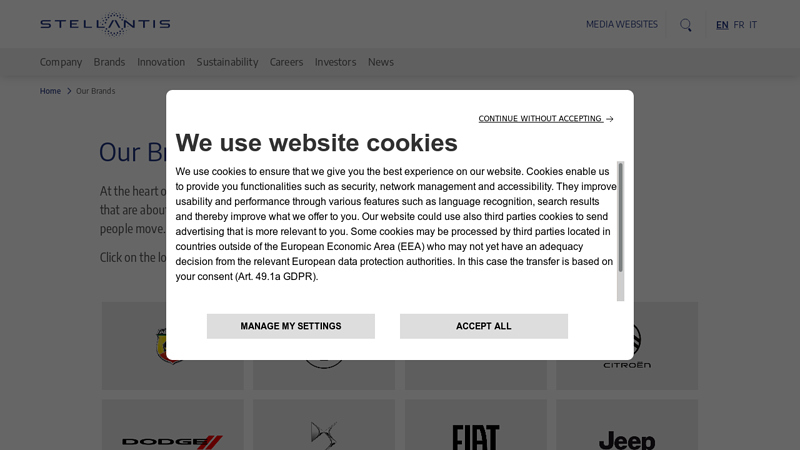Select the EN language option
800x450 pixels.
coord(722,25)
